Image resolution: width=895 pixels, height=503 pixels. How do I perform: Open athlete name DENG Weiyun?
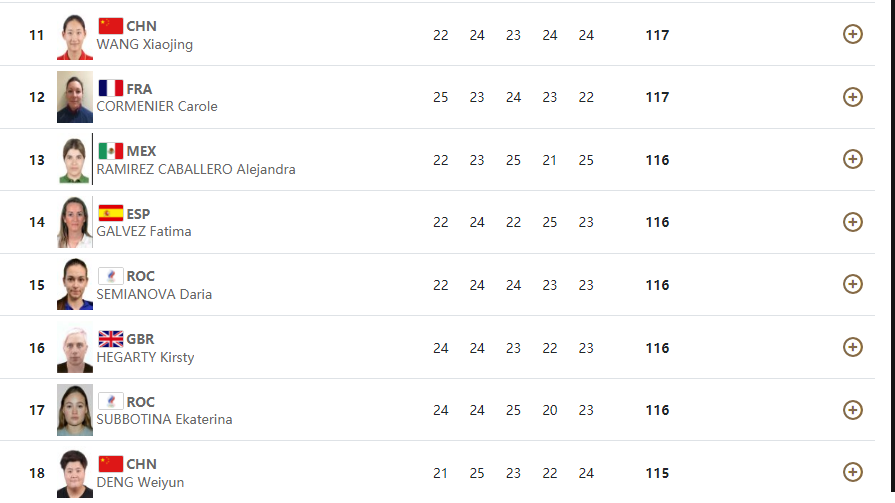pyautogui.click(x=140, y=482)
